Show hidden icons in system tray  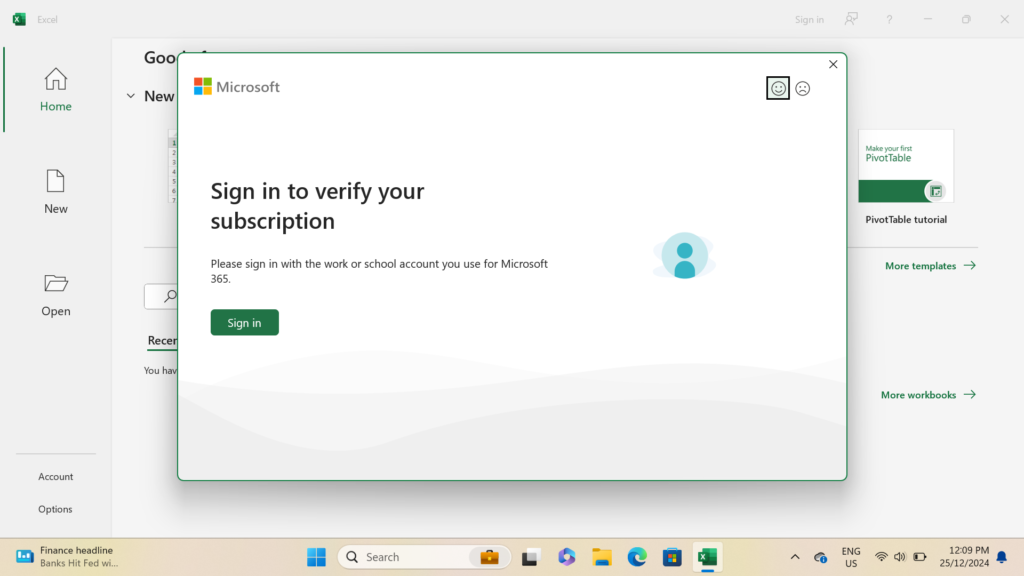[795, 557]
